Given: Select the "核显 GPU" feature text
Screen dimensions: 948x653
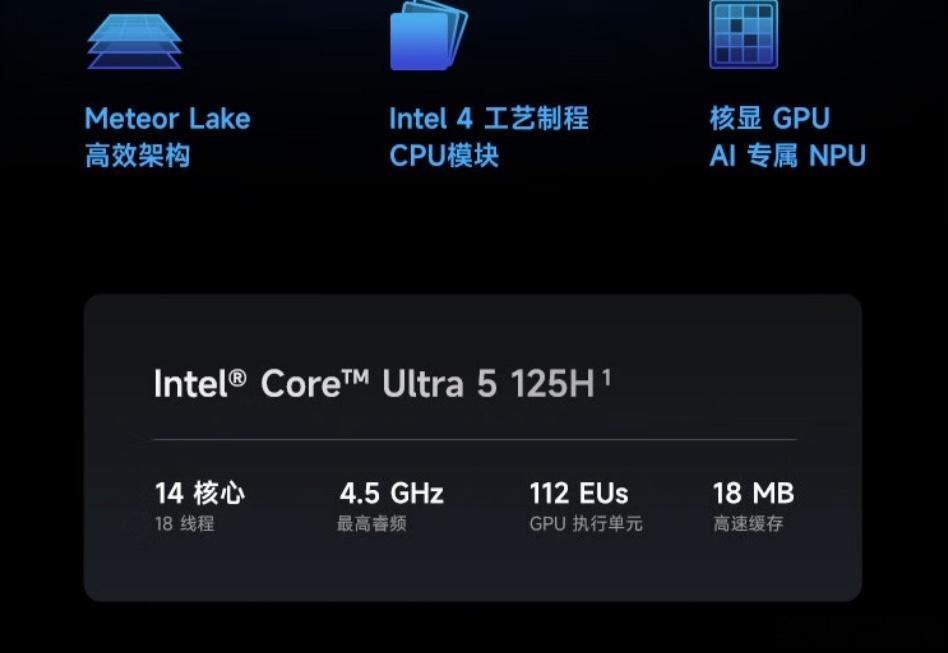Looking at the screenshot, I should (x=769, y=119).
